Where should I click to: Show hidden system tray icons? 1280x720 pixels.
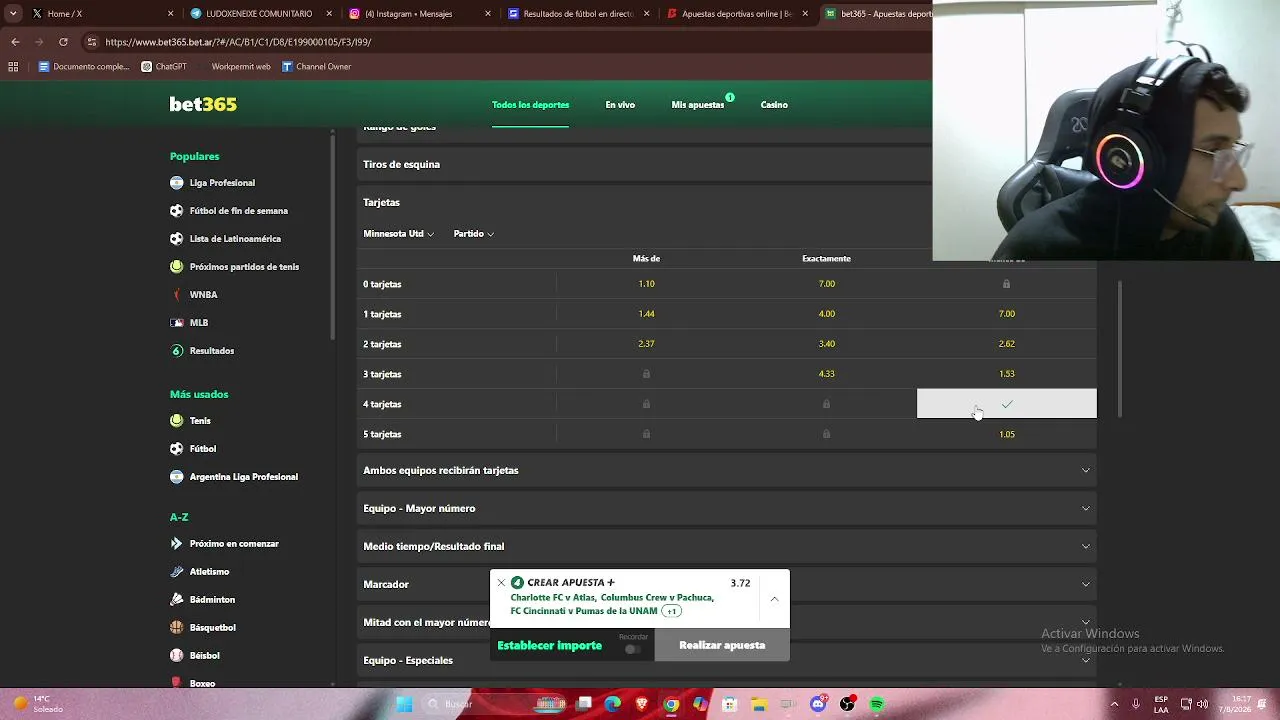1114,704
